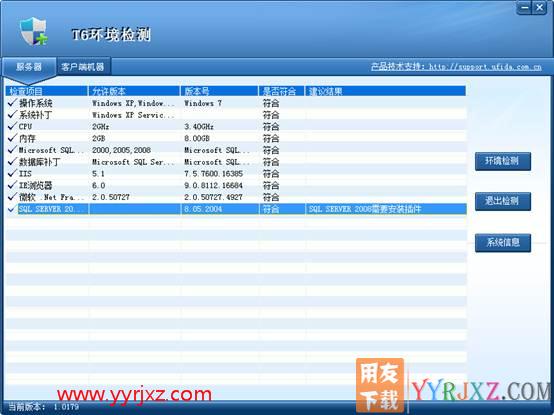Click the 2GB allowed version cell
The height and width of the screenshot is (415, 554).
(x=99, y=138)
